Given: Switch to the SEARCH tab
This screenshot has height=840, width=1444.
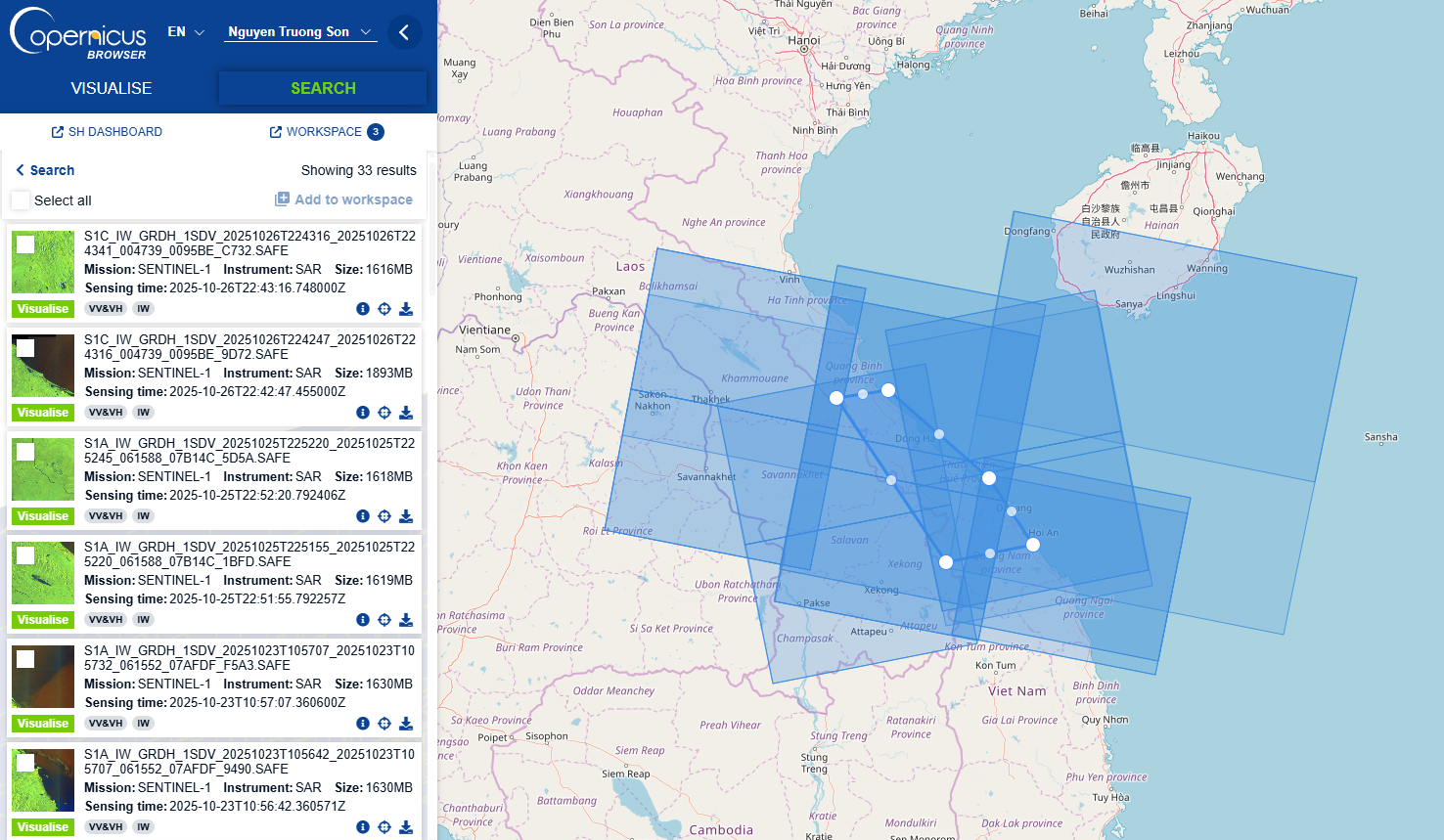Looking at the screenshot, I should (323, 88).
